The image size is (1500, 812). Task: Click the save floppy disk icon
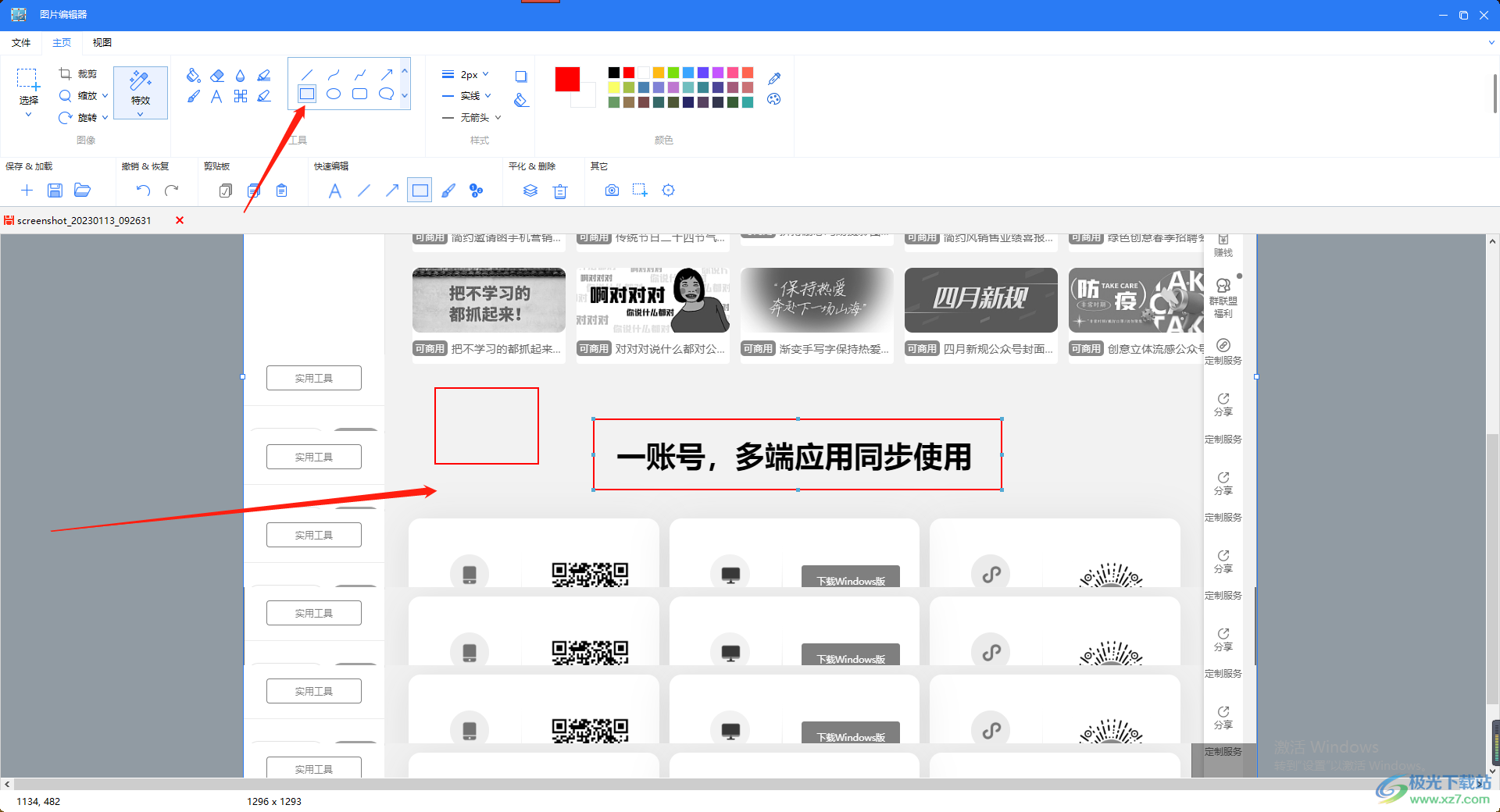[55, 191]
